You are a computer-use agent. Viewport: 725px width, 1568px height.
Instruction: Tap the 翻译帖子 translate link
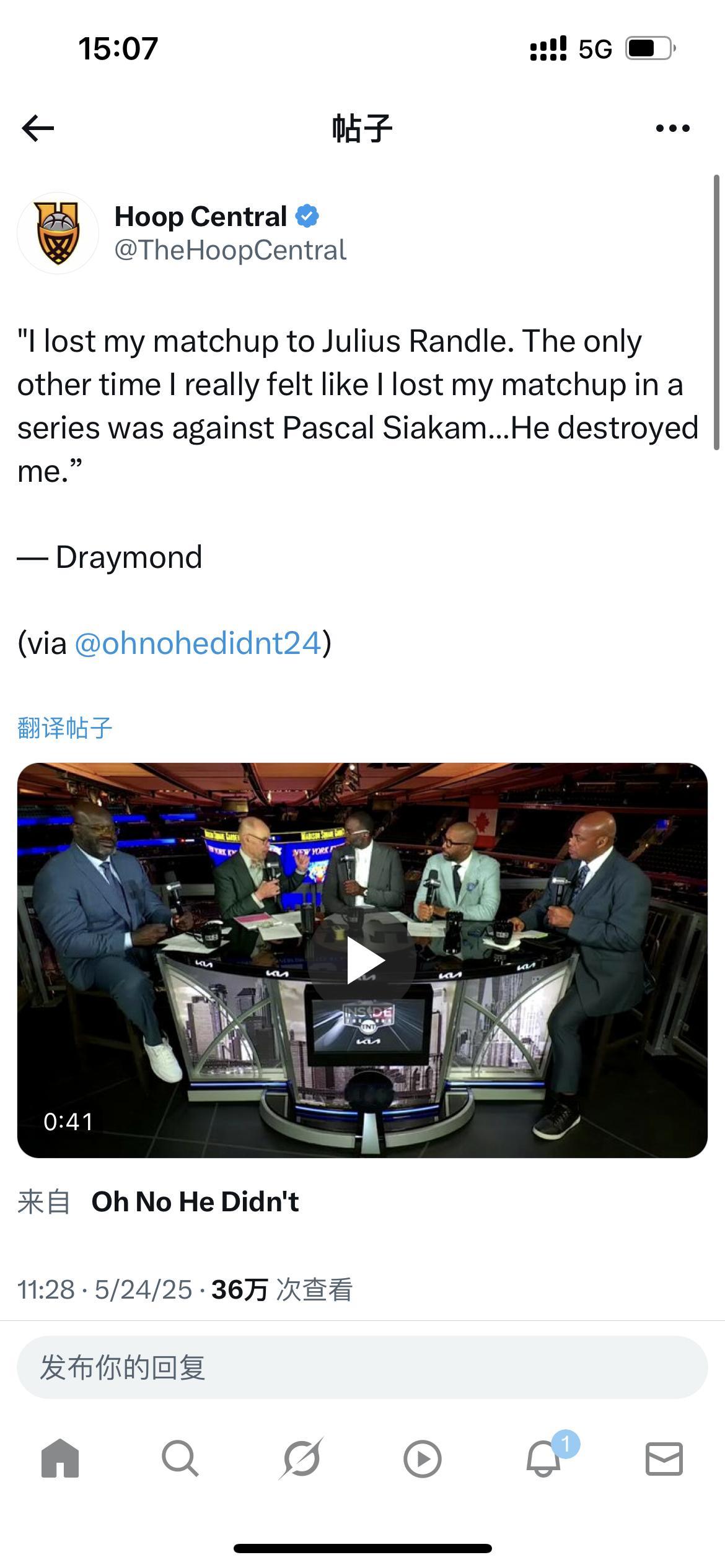tap(65, 728)
